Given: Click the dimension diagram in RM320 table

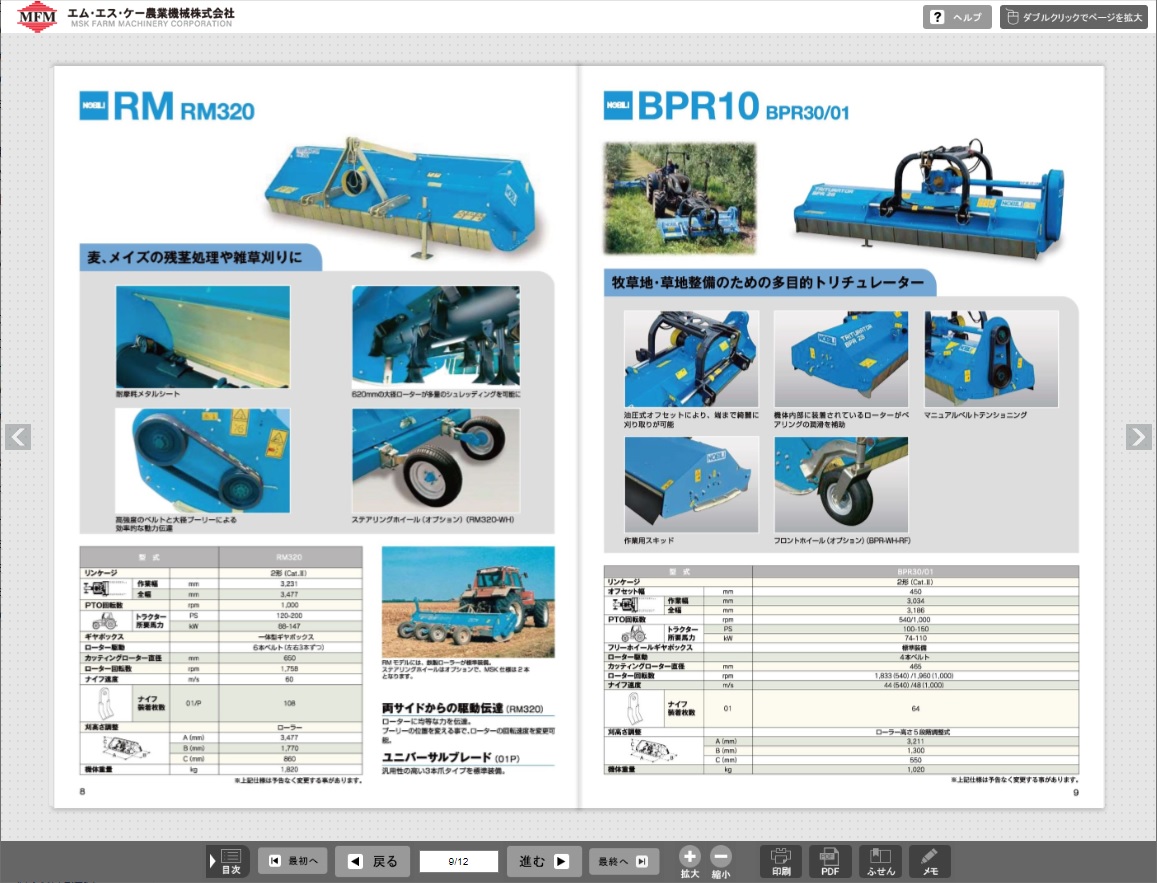Looking at the screenshot, I should click(125, 748).
